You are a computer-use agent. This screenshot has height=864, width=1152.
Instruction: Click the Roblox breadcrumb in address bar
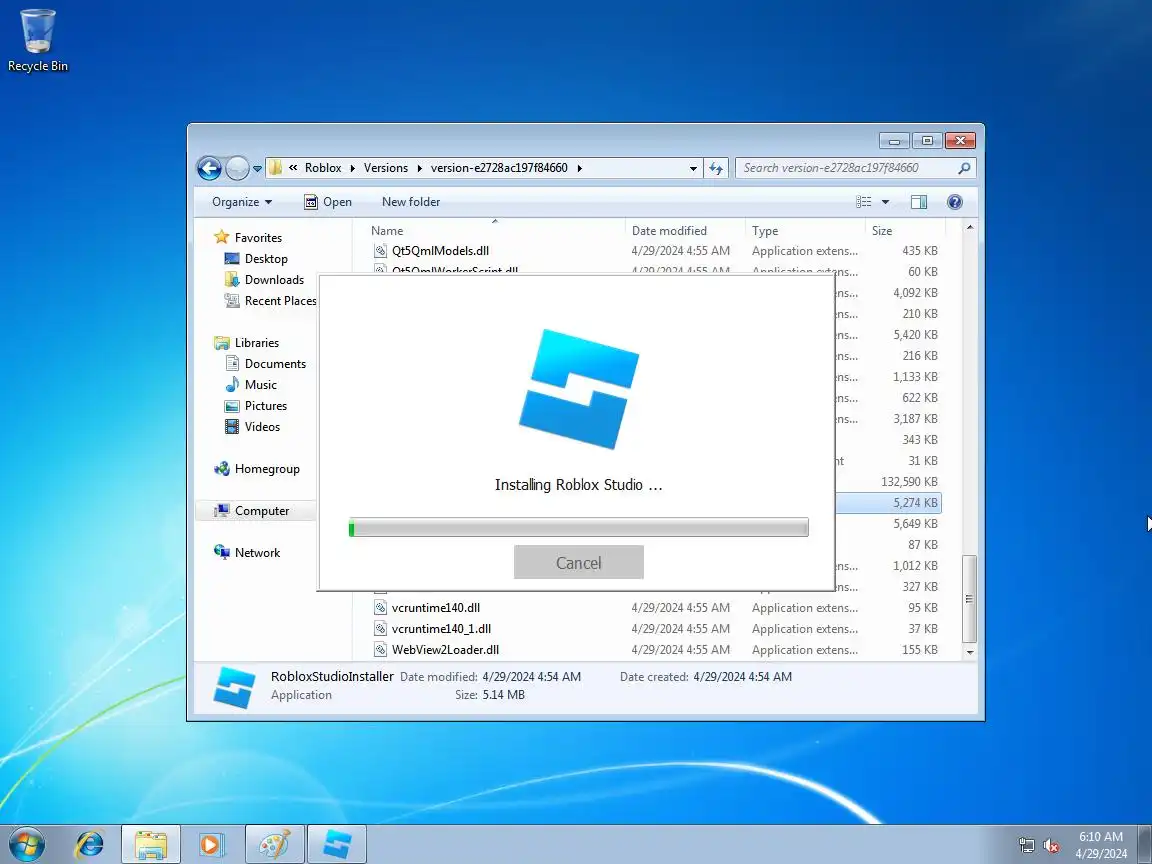pyautogui.click(x=323, y=168)
